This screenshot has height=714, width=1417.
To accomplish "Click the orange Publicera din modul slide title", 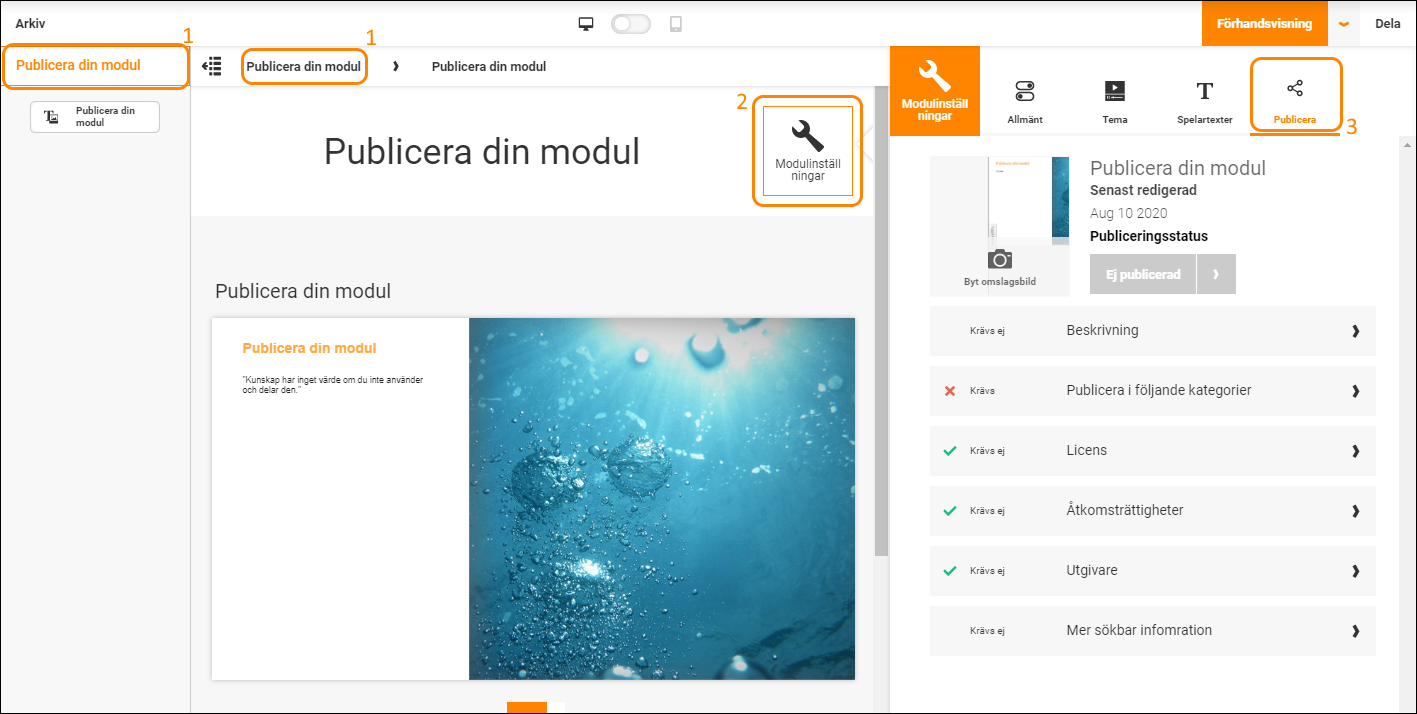I will pyautogui.click(x=309, y=348).
